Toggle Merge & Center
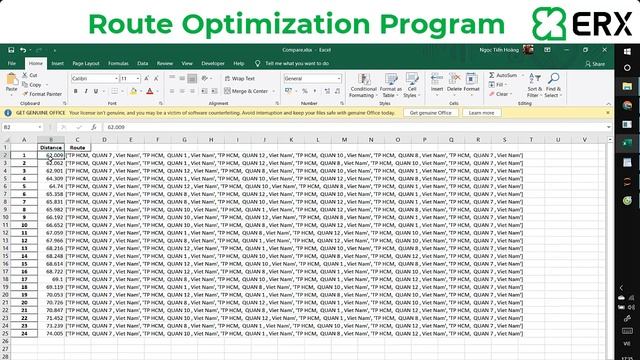The width and height of the screenshot is (640, 360). 246,91
